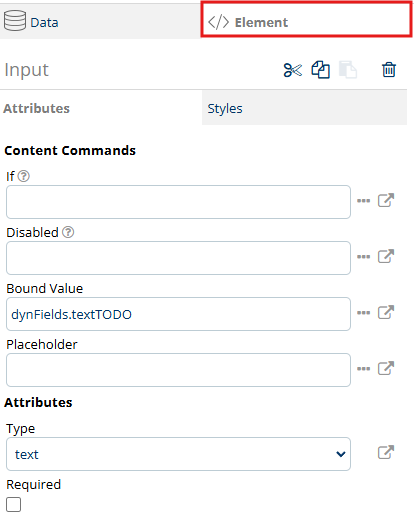Cut the Input element with scissors icon
Viewport: 414px width, 526px height.
[293, 70]
